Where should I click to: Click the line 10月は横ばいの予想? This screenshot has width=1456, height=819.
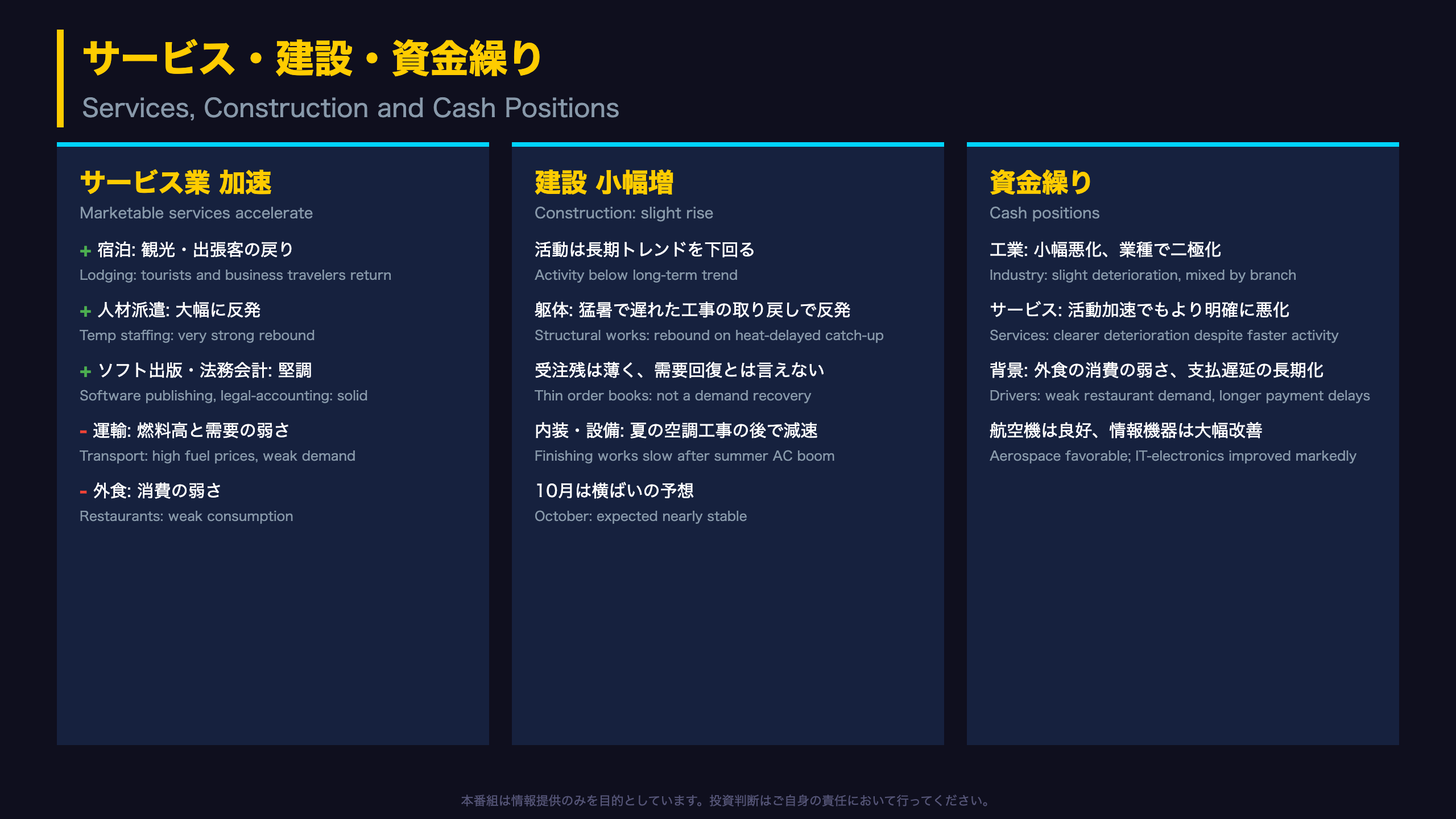tap(614, 491)
